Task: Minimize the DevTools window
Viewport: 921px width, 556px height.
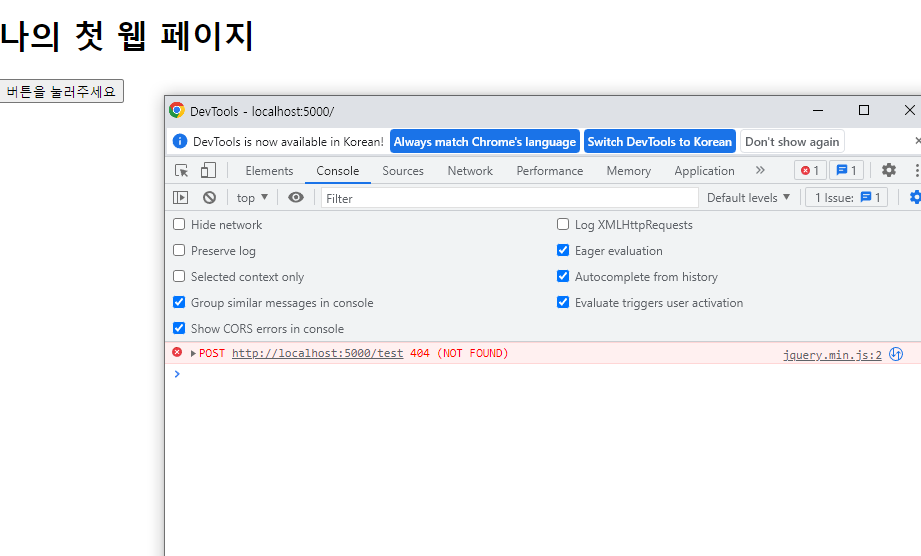Action: point(818,110)
